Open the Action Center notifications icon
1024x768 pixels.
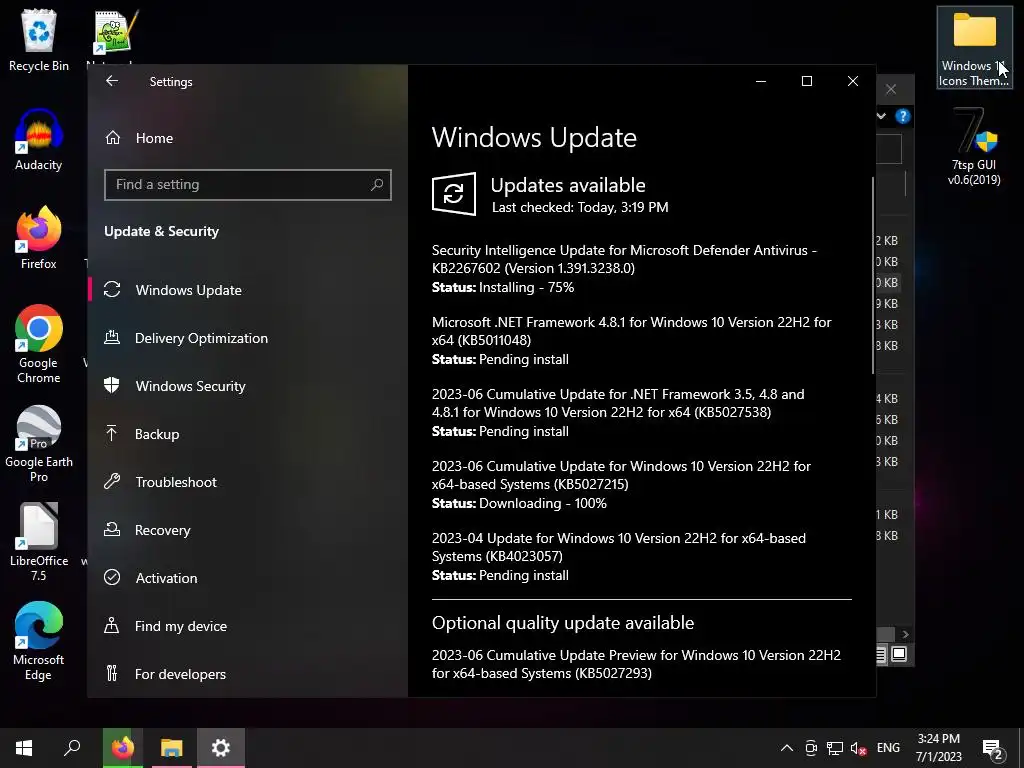point(993,748)
